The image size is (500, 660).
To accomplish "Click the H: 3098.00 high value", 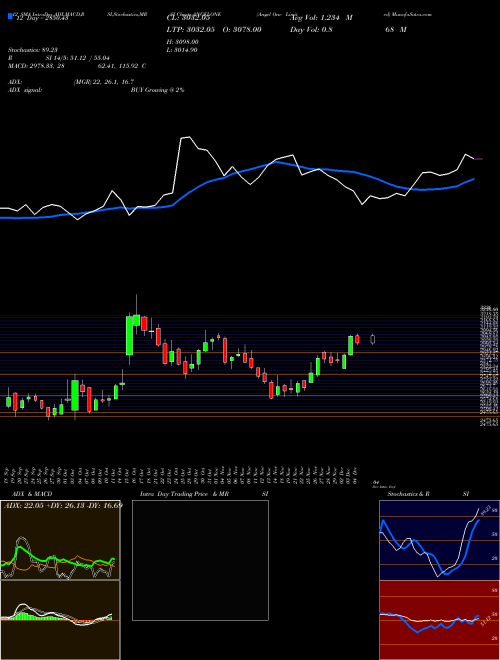I will tap(183, 42).
